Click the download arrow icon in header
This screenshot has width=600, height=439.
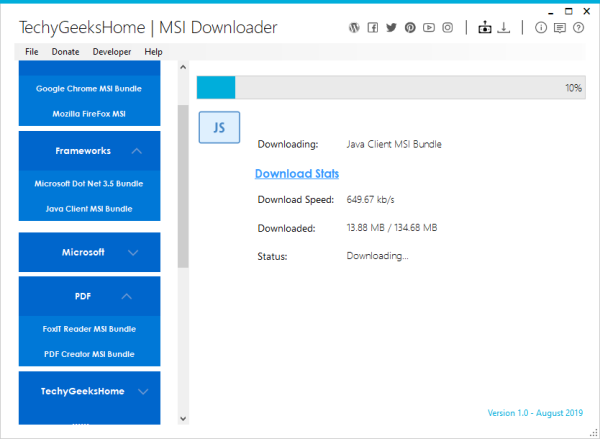[504, 28]
